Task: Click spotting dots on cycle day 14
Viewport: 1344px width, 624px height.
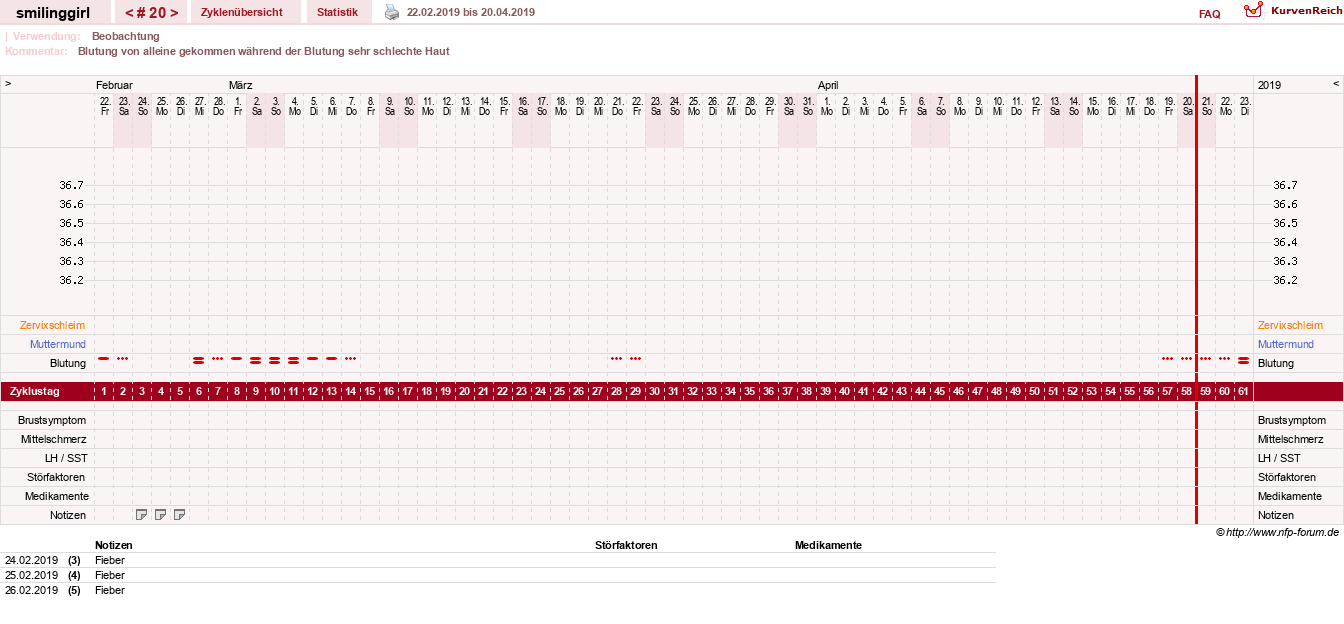Action: (x=351, y=358)
